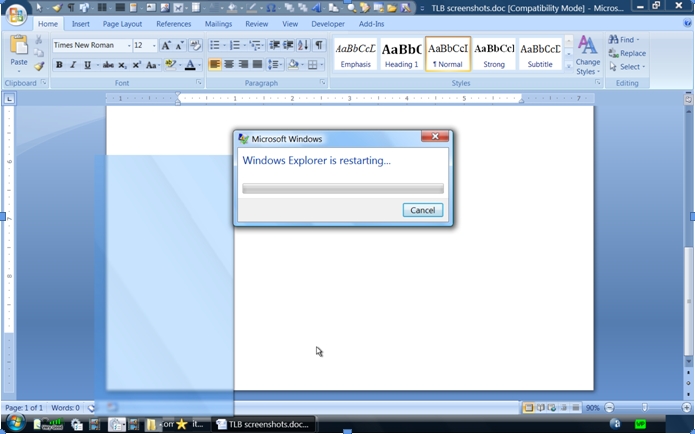Click the Sort icon in Paragraph group
The image size is (695, 434).
click(303, 46)
